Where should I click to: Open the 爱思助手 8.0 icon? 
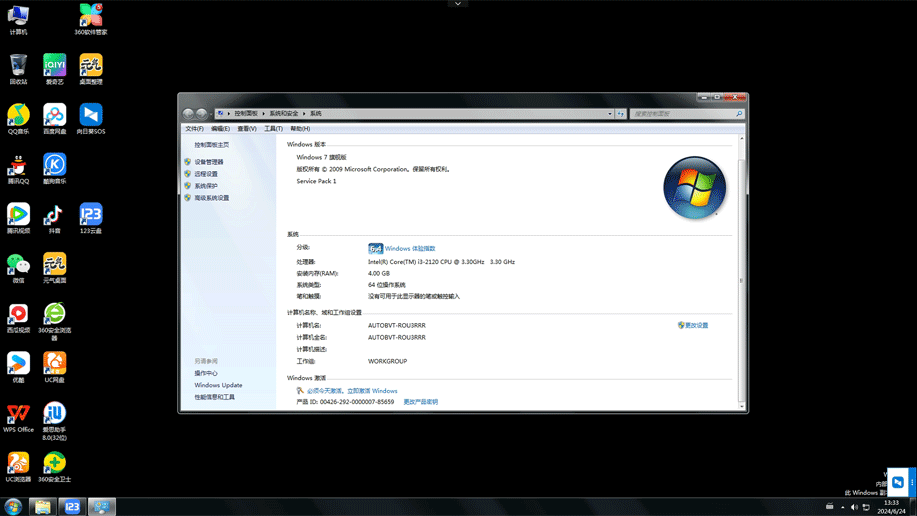54,421
